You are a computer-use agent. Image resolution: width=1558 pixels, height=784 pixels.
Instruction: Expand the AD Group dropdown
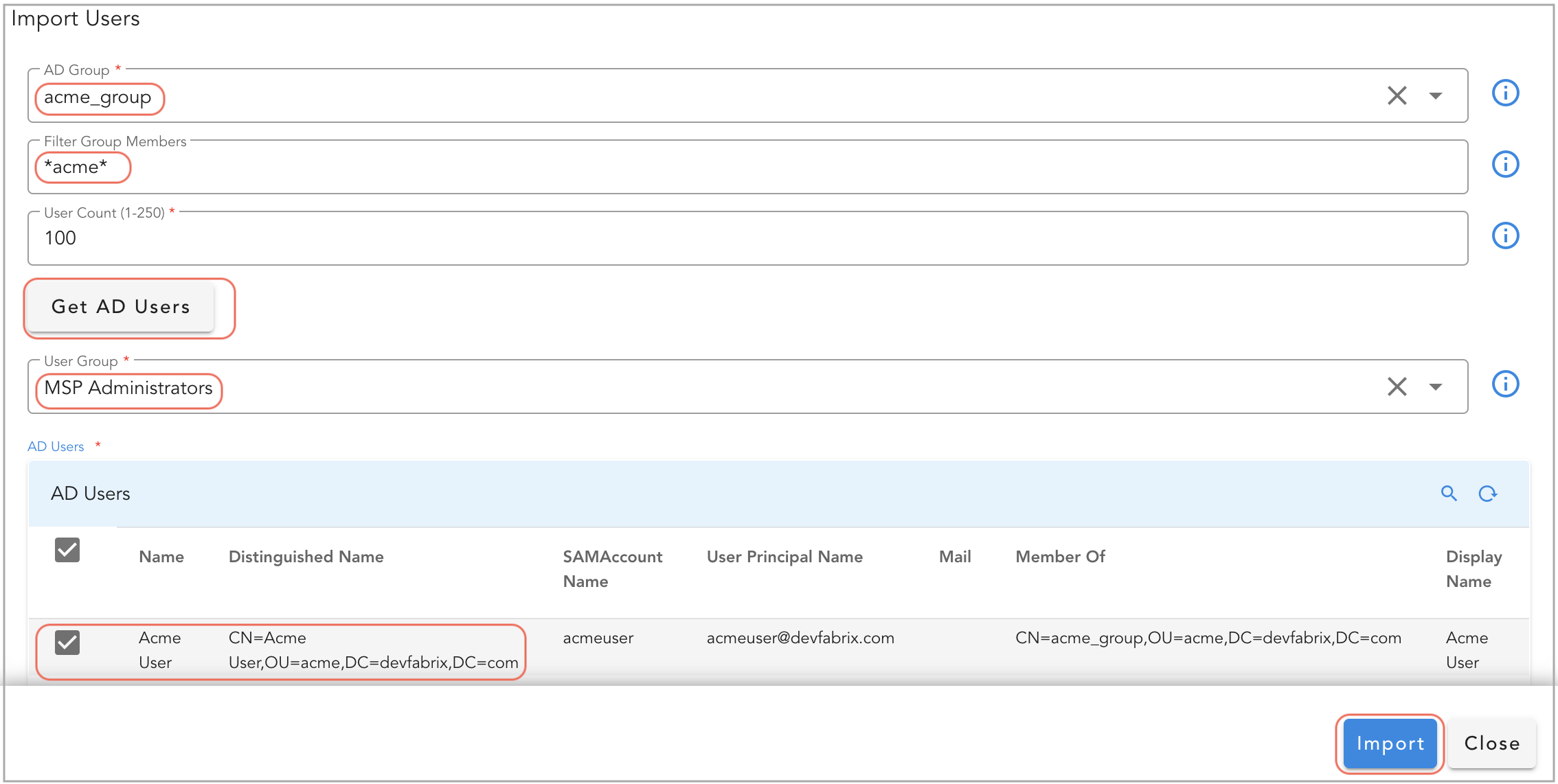1436,96
